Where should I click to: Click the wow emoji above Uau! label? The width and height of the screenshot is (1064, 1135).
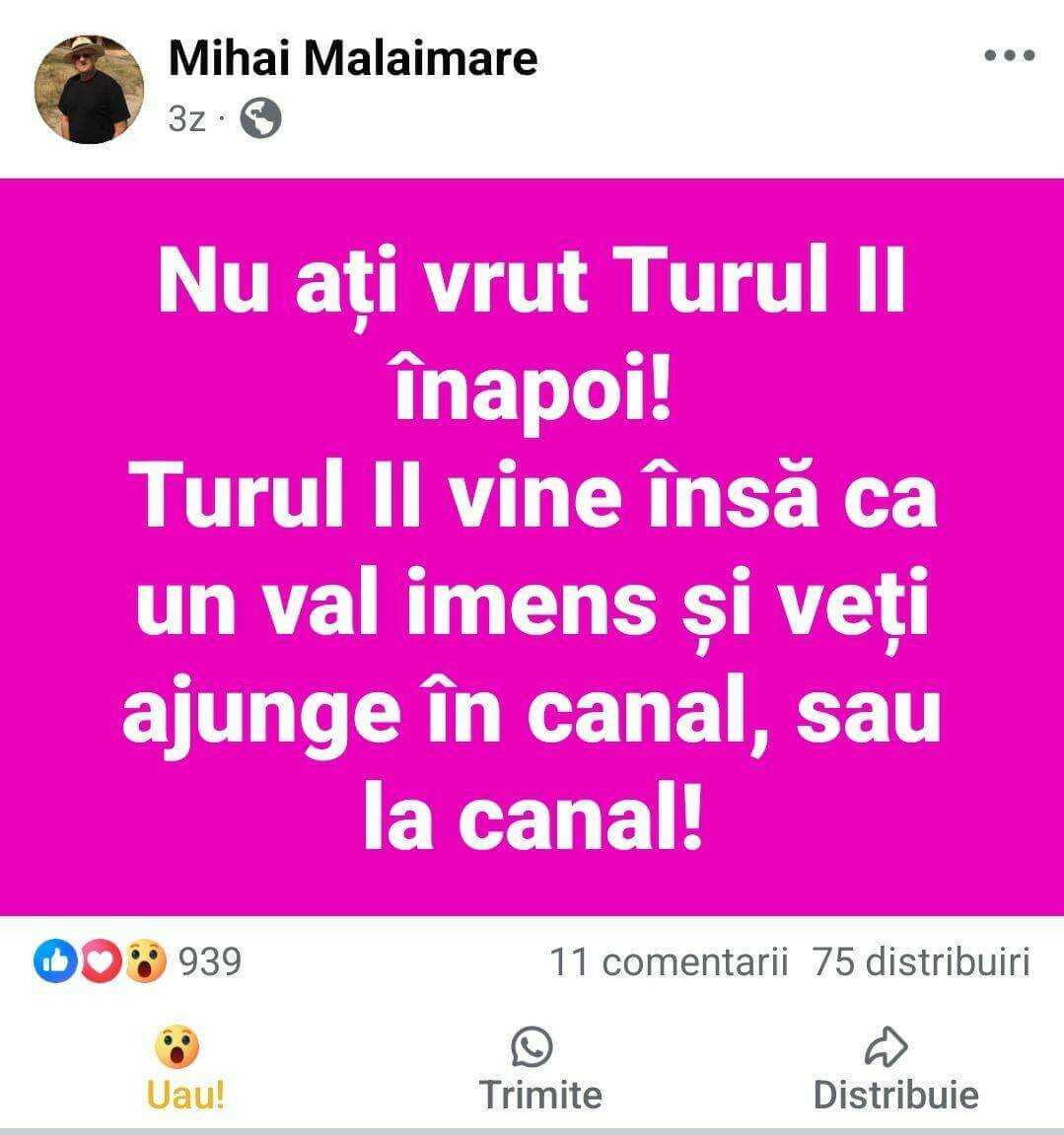click(x=177, y=1046)
